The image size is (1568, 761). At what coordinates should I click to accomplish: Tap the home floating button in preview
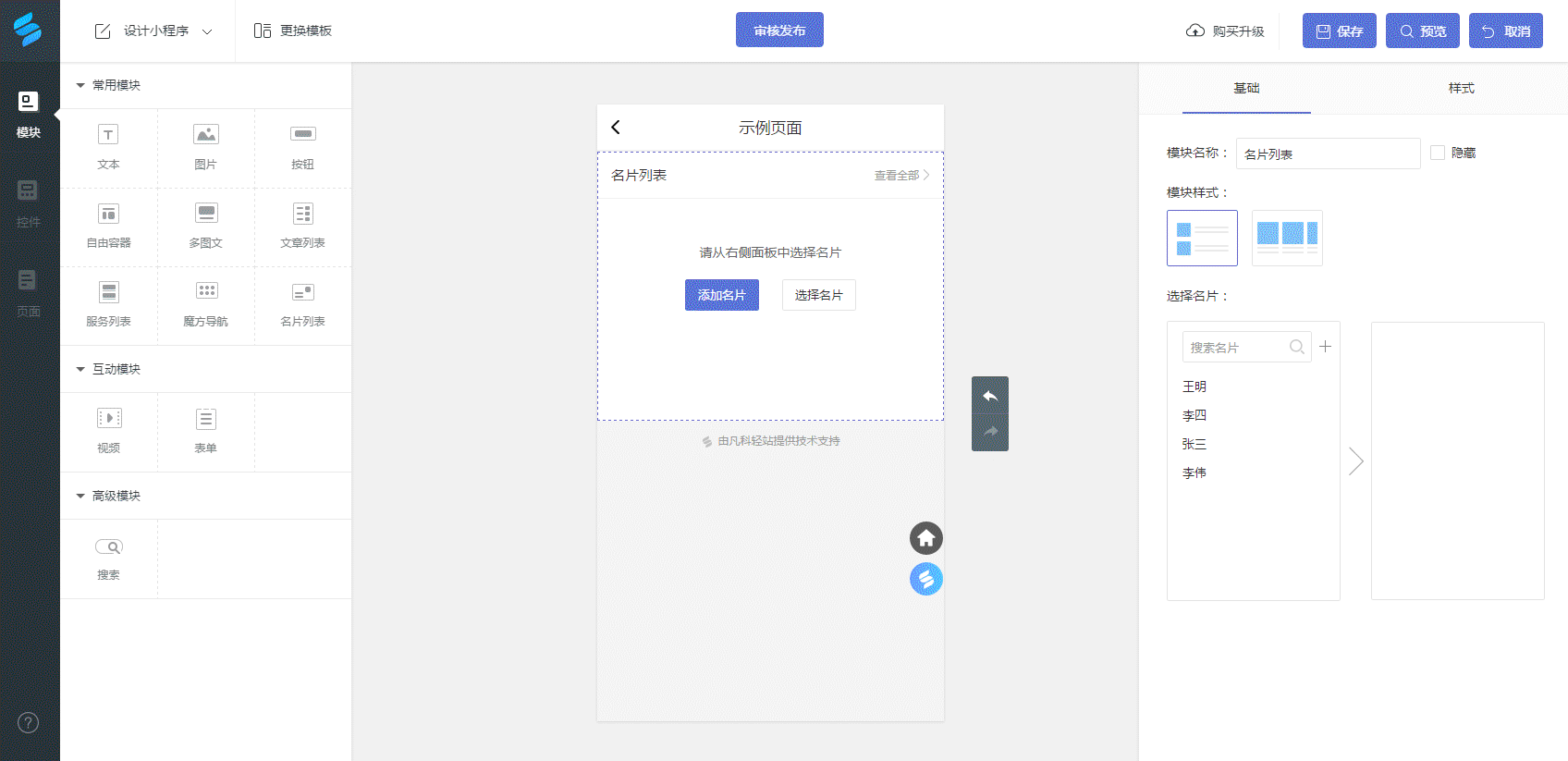(x=925, y=538)
